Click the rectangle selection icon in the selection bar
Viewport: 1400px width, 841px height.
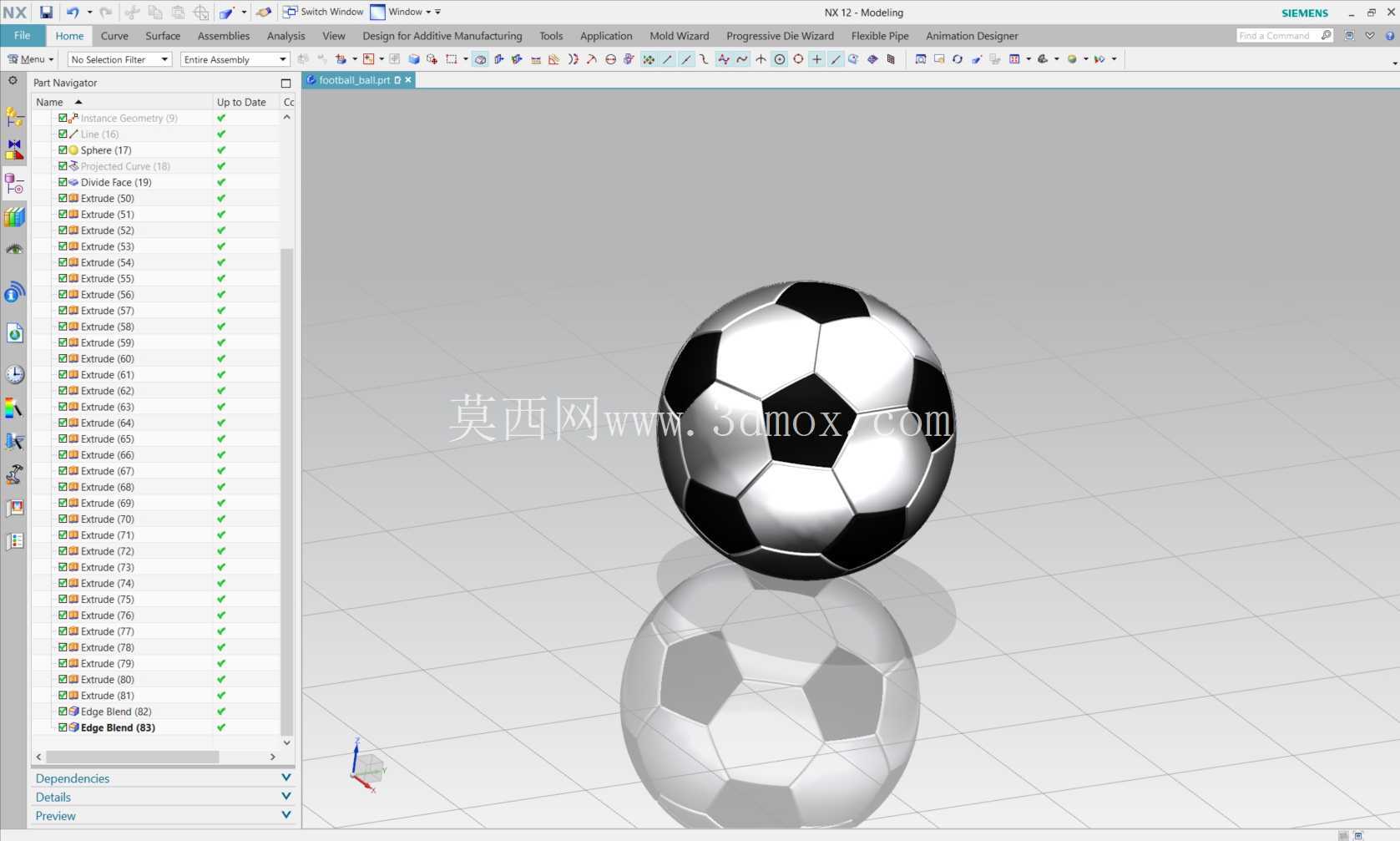451,59
